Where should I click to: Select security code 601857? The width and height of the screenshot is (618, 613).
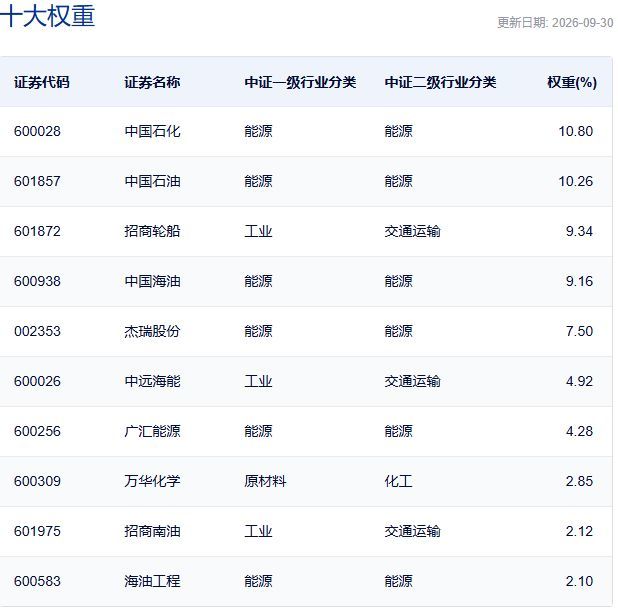coord(37,181)
